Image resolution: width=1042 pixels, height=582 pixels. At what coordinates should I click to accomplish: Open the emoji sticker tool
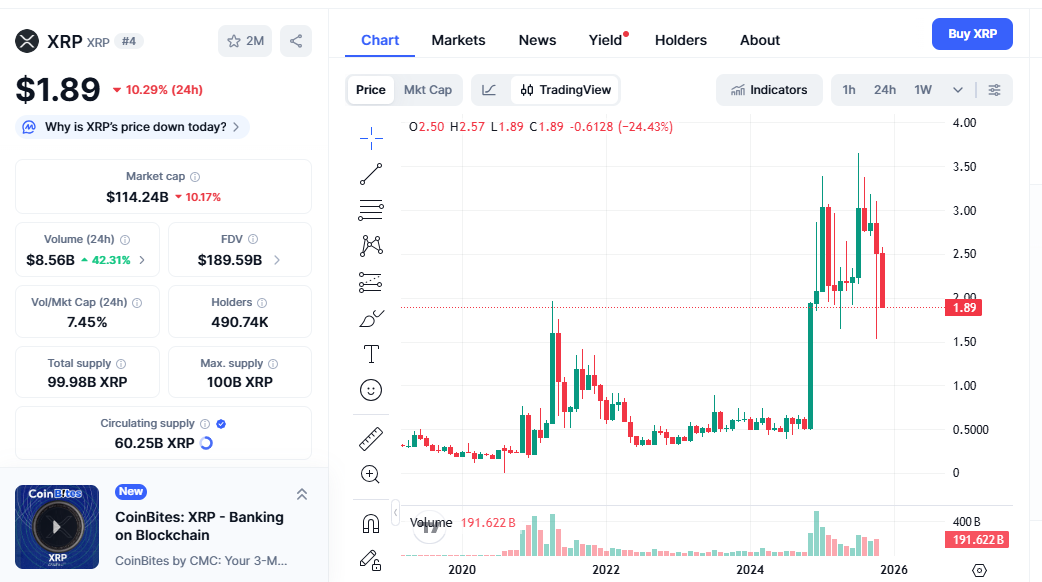click(371, 389)
